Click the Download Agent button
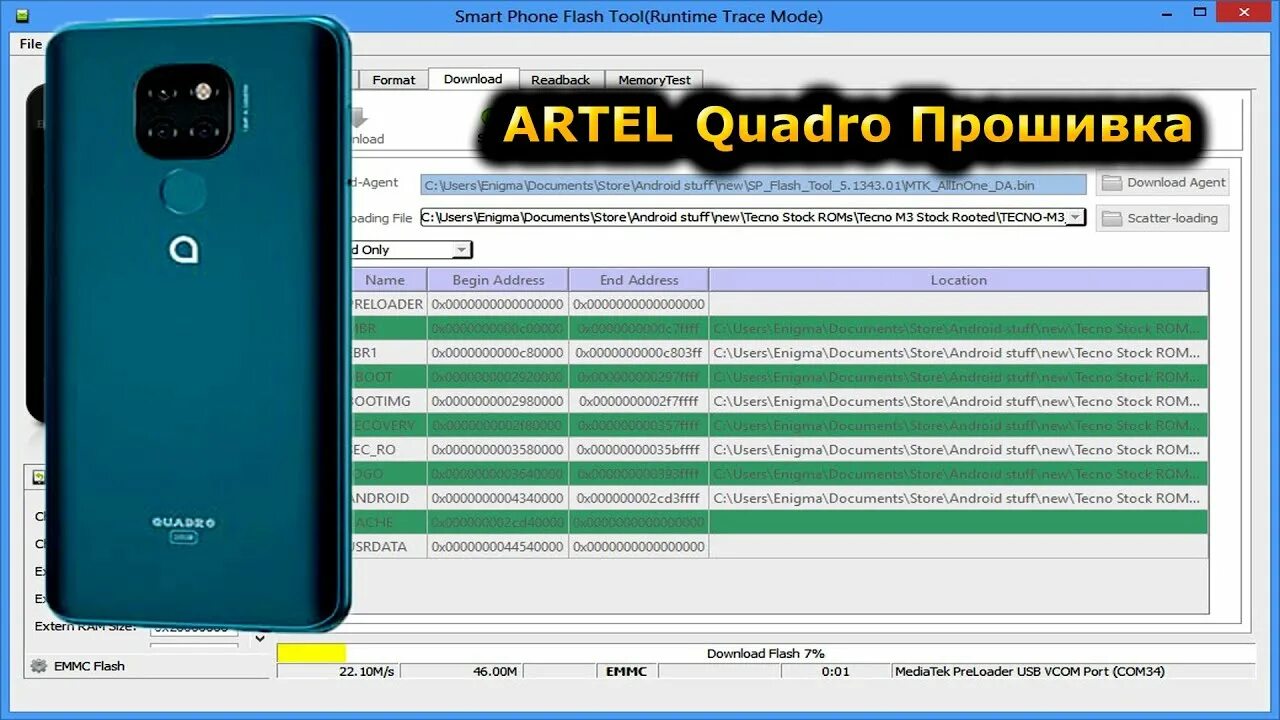The width and height of the screenshot is (1280, 720). 1163,182
